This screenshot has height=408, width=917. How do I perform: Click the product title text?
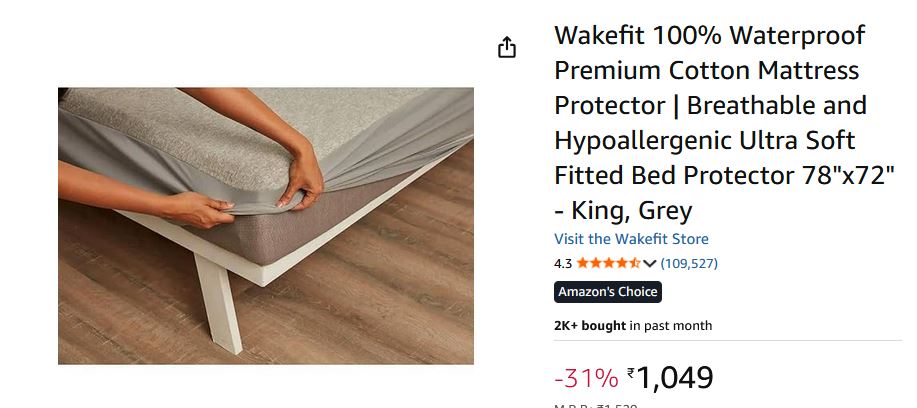(724, 123)
